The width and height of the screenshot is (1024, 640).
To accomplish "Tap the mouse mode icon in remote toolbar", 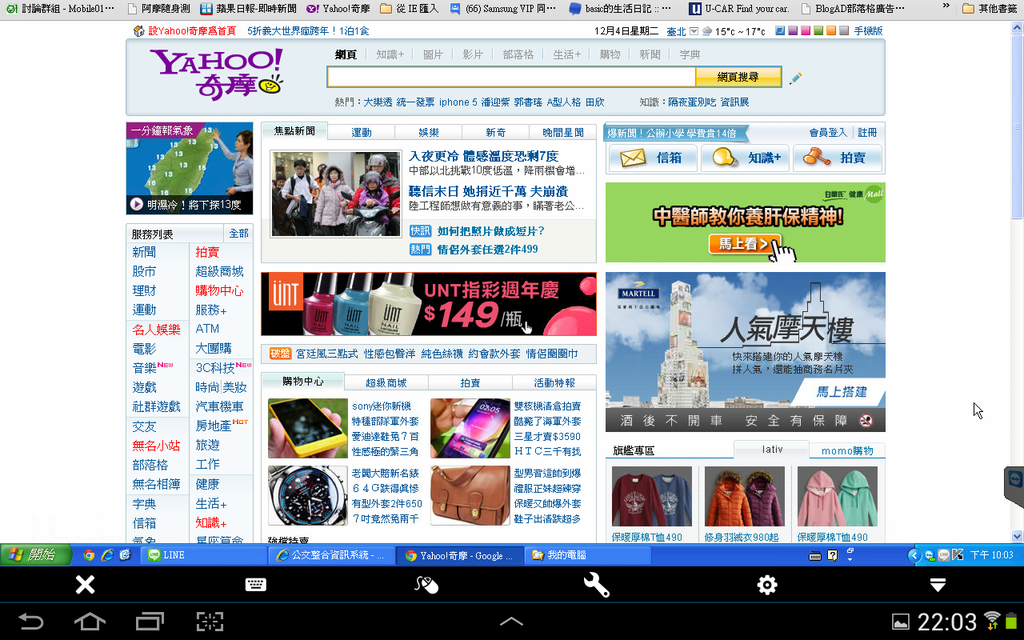I will [x=426, y=584].
